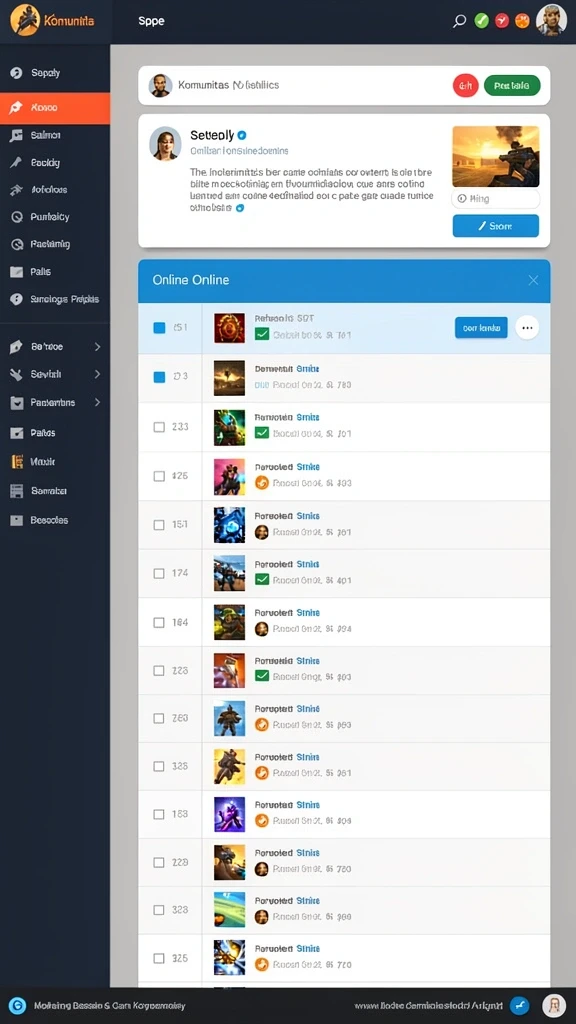The image size is (576, 1024).
Task: Close the Online Online panel with the X
Action: (533, 280)
